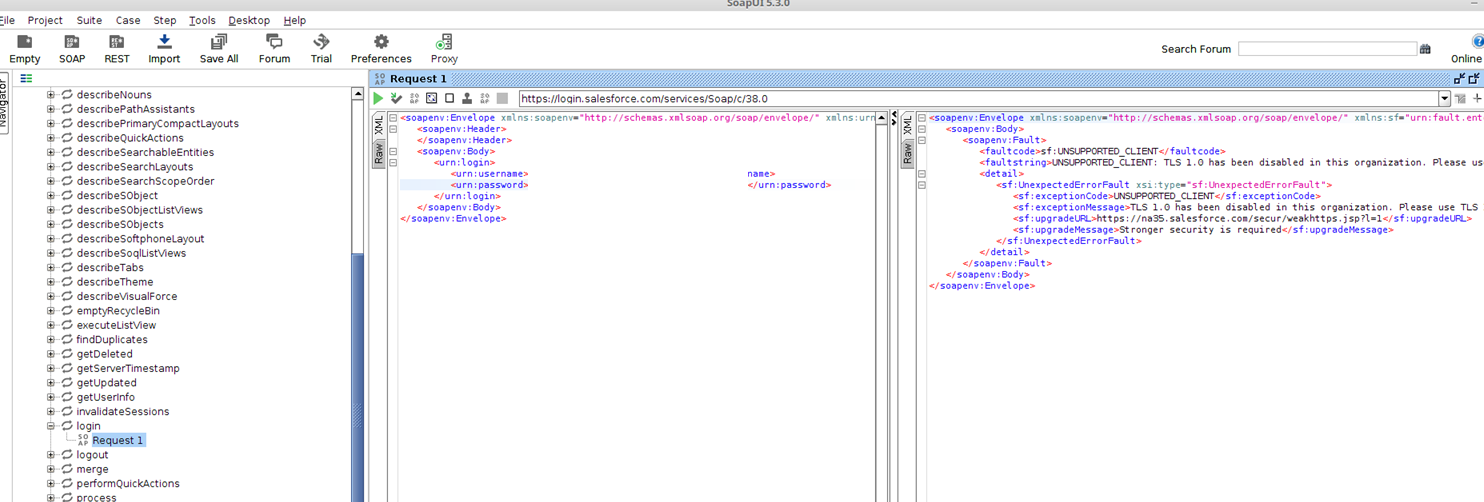This screenshot has height=502, width=1484.
Task: Select Request 1 in the tree
Action: [118, 440]
